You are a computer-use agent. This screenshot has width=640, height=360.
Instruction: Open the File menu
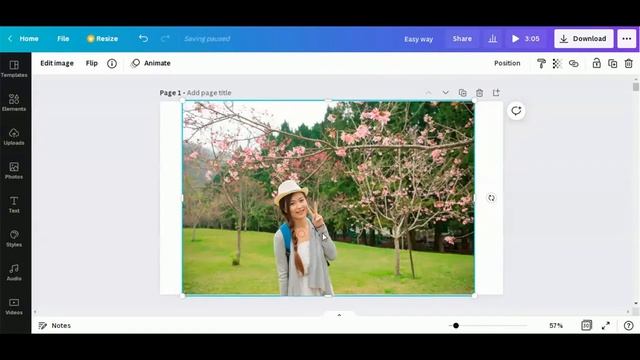click(63, 38)
